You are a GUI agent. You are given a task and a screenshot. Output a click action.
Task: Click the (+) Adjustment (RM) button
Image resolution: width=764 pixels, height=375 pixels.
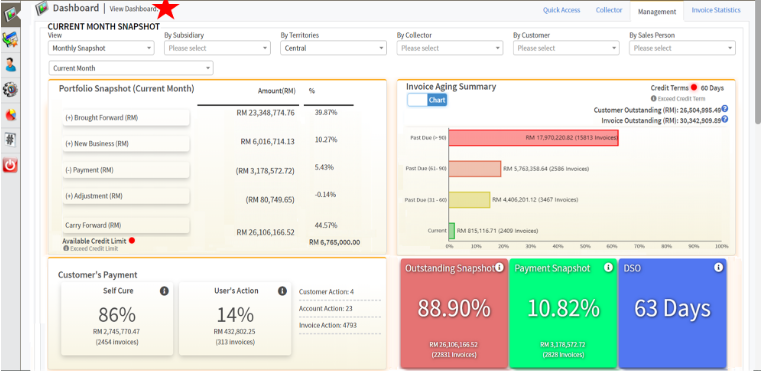(x=126, y=196)
